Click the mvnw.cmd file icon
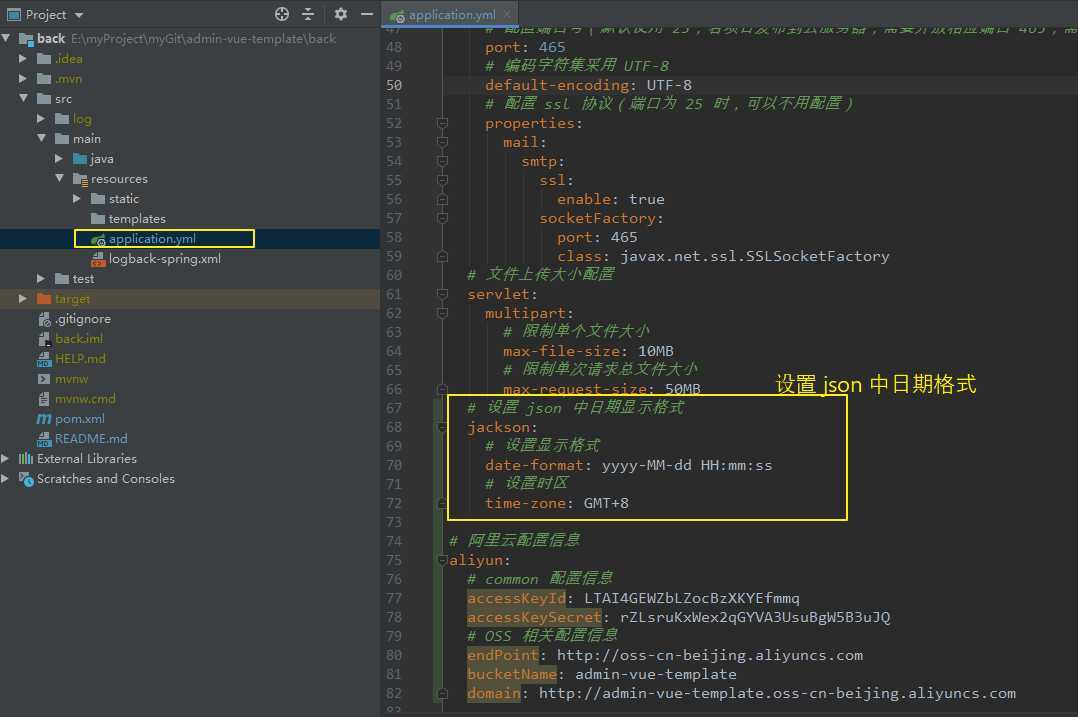Viewport: 1078px width, 717px height. coord(44,399)
